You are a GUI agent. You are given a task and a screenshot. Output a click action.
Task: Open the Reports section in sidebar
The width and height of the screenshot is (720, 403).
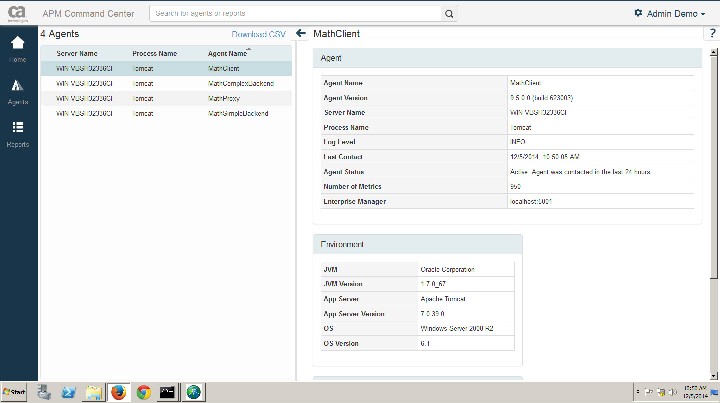click(18, 133)
